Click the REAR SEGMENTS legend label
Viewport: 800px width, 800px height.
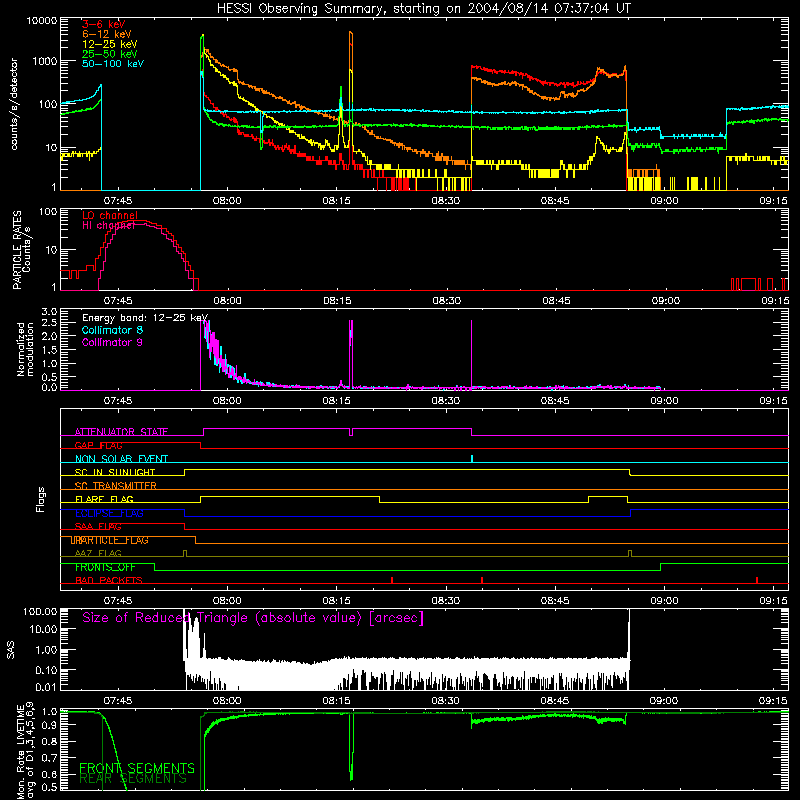click(x=133, y=779)
